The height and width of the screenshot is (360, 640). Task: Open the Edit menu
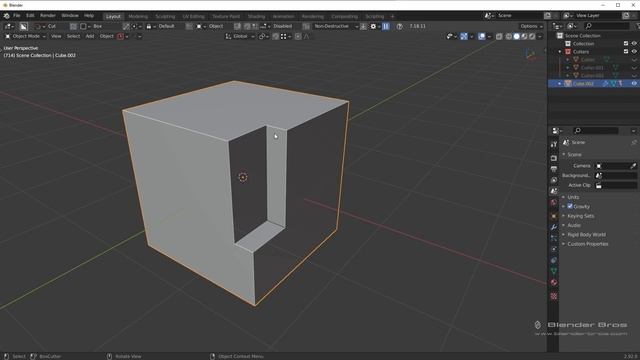coord(30,16)
